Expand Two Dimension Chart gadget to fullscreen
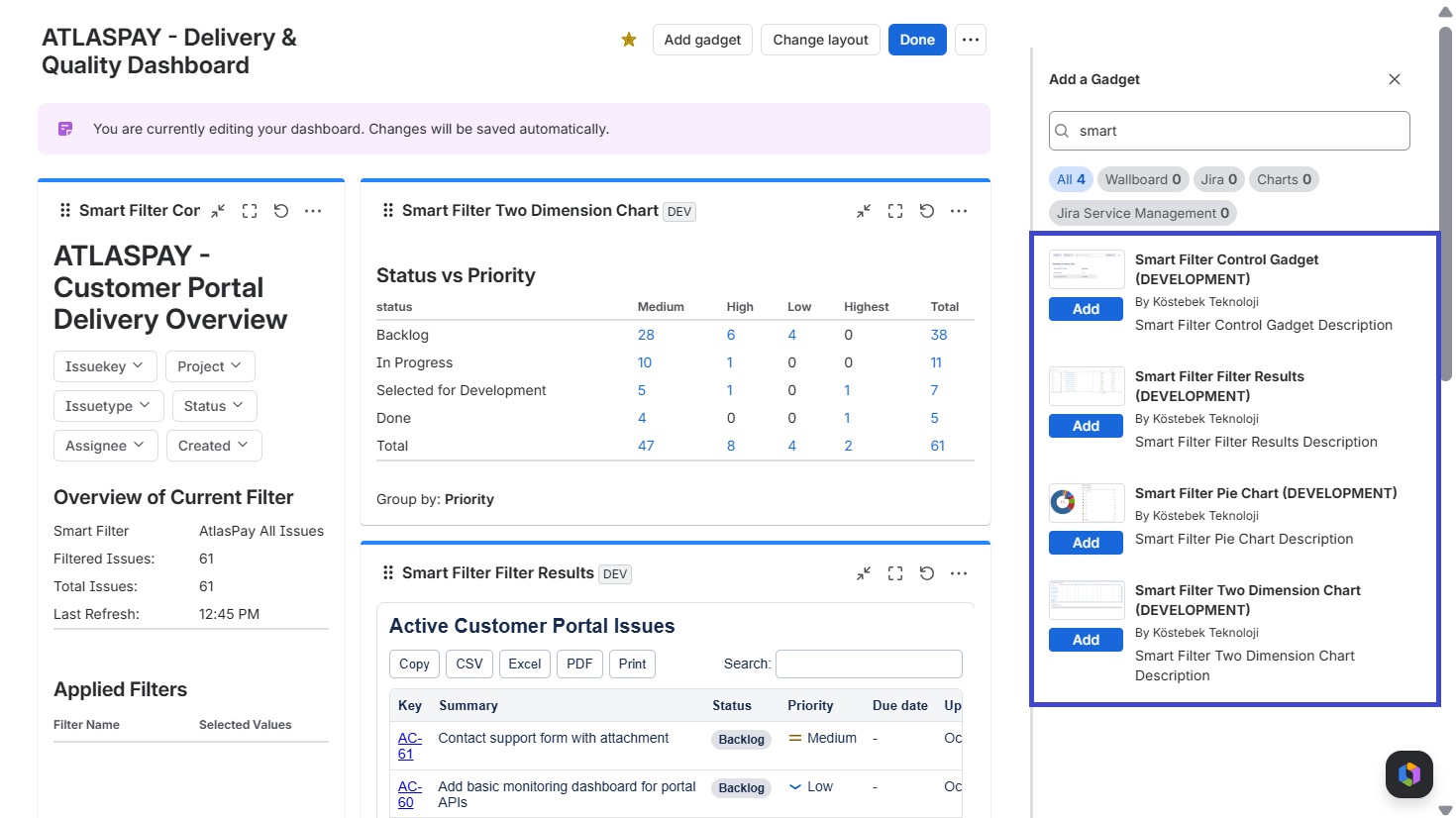This screenshot has width=1456, height=818. [895, 211]
